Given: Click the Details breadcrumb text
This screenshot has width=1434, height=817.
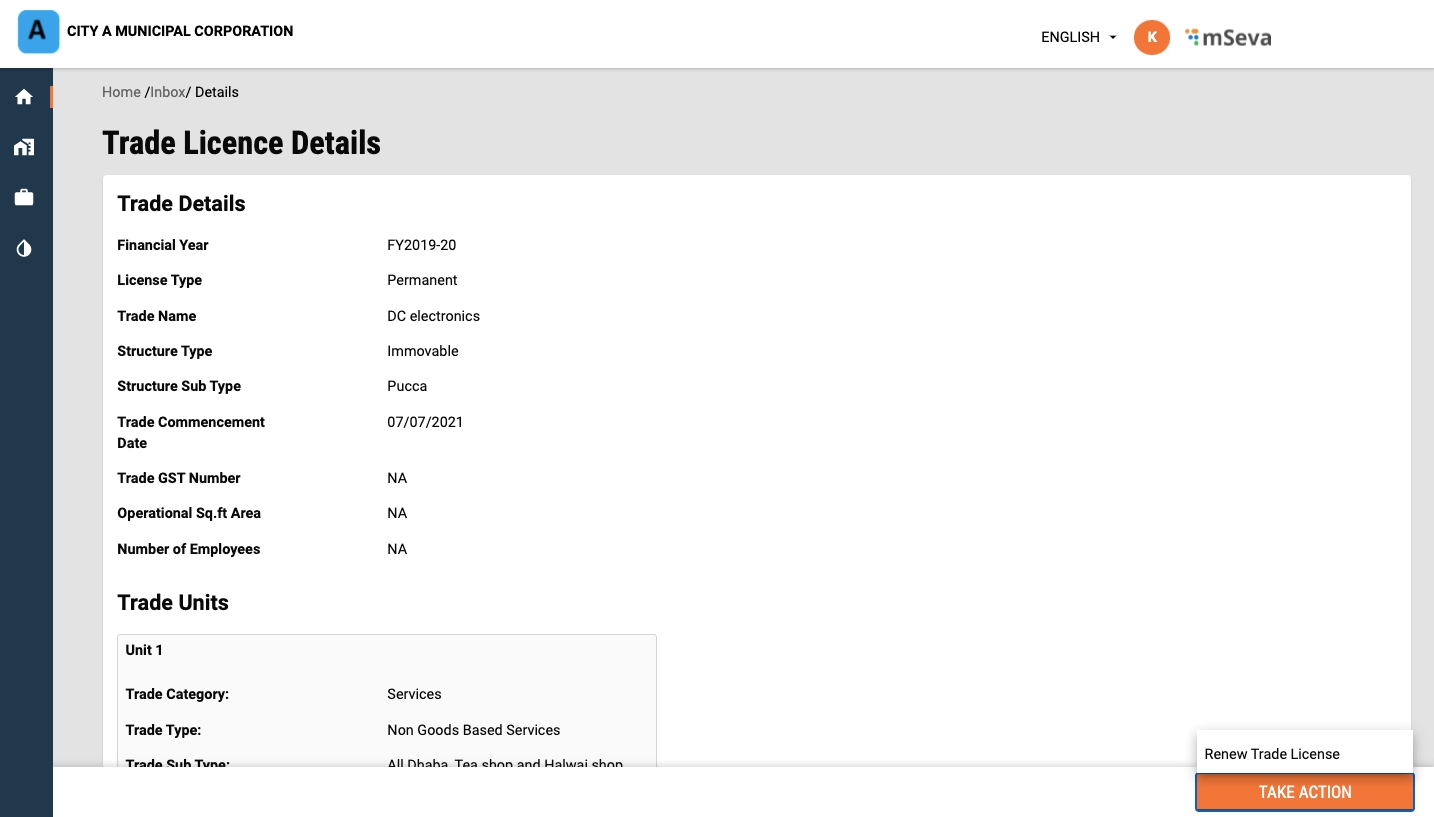Looking at the screenshot, I should [x=217, y=92].
